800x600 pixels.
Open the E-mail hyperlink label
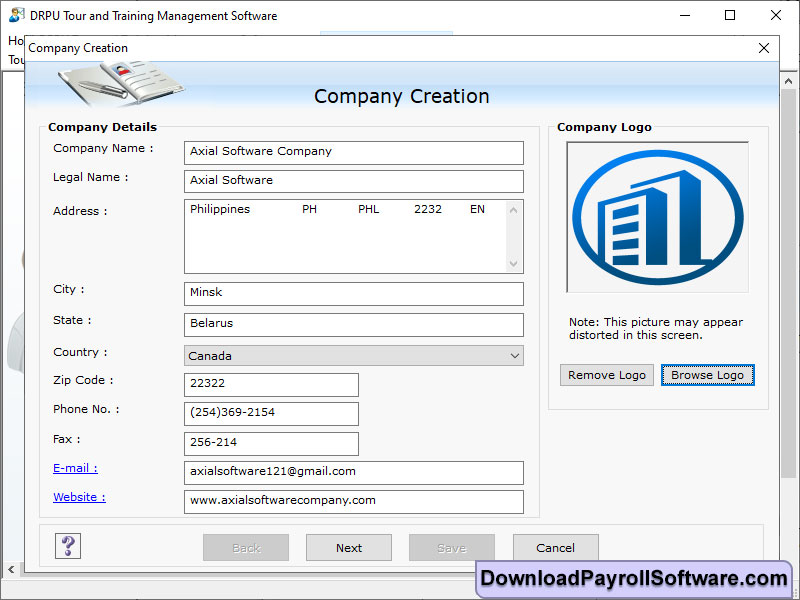coord(74,467)
